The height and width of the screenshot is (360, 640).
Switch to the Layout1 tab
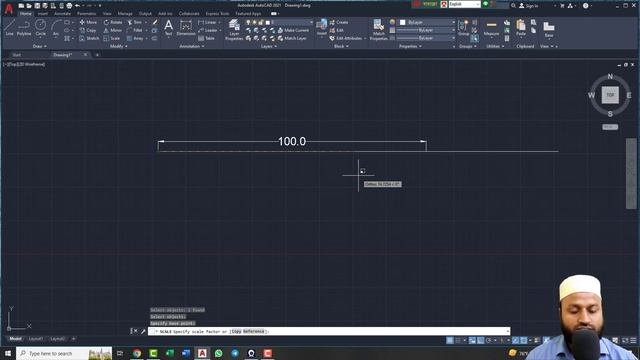coord(36,339)
